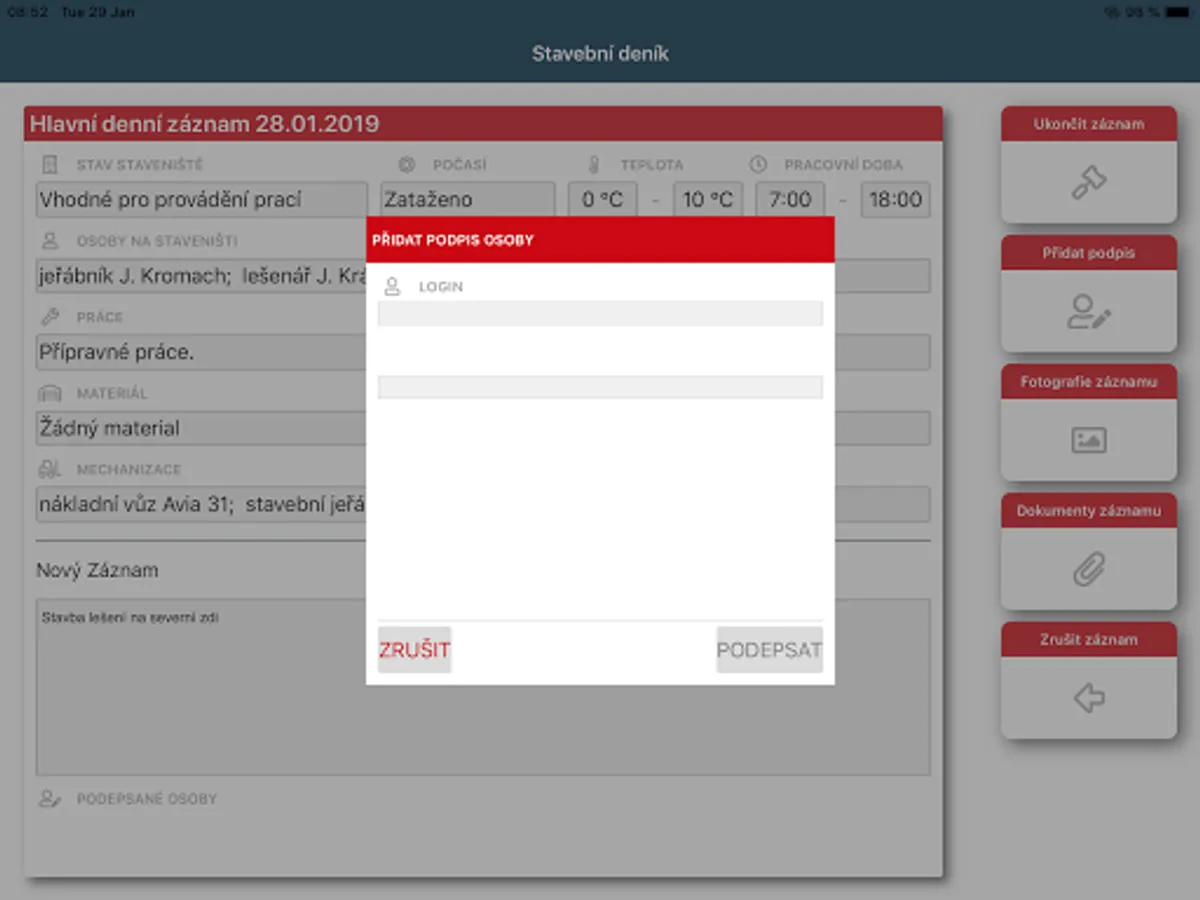The height and width of the screenshot is (900, 1200).
Task: Click the PRACOVNÍ DOBA label
Action: [843, 164]
